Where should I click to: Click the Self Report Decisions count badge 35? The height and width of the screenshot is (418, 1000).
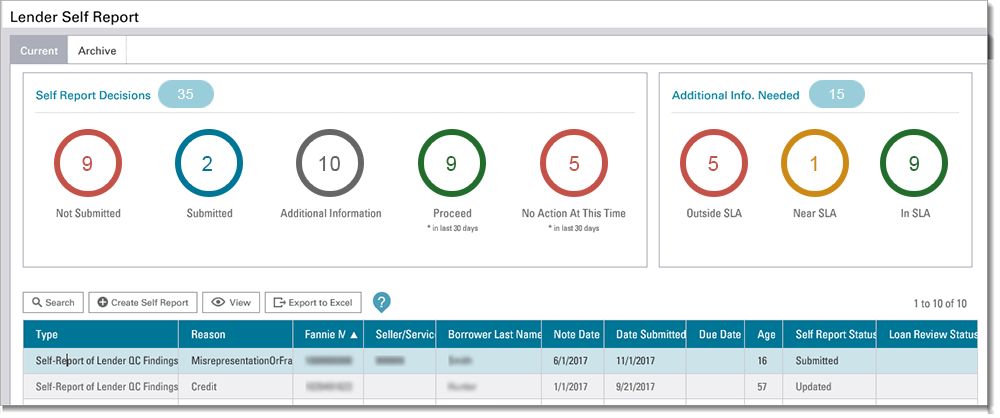point(186,94)
